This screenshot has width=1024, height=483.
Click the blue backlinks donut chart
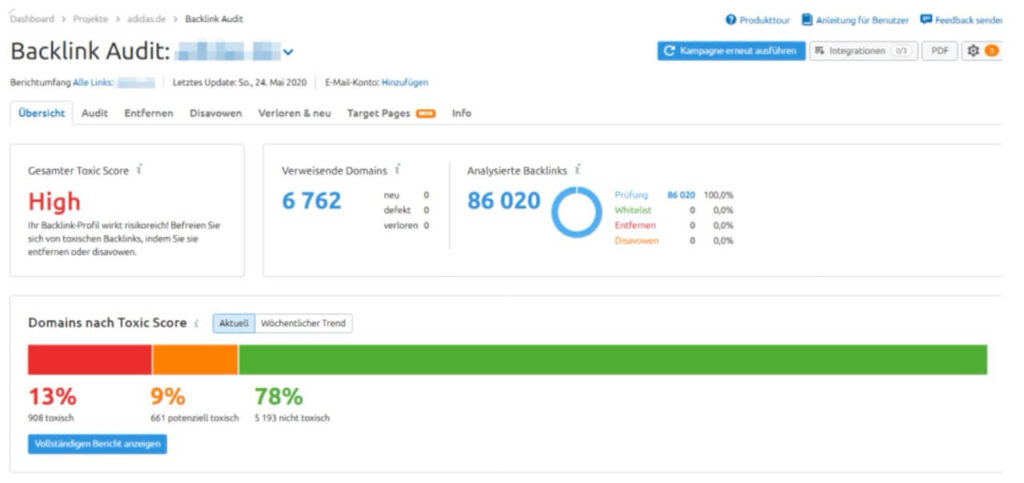(x=577, y=212)
